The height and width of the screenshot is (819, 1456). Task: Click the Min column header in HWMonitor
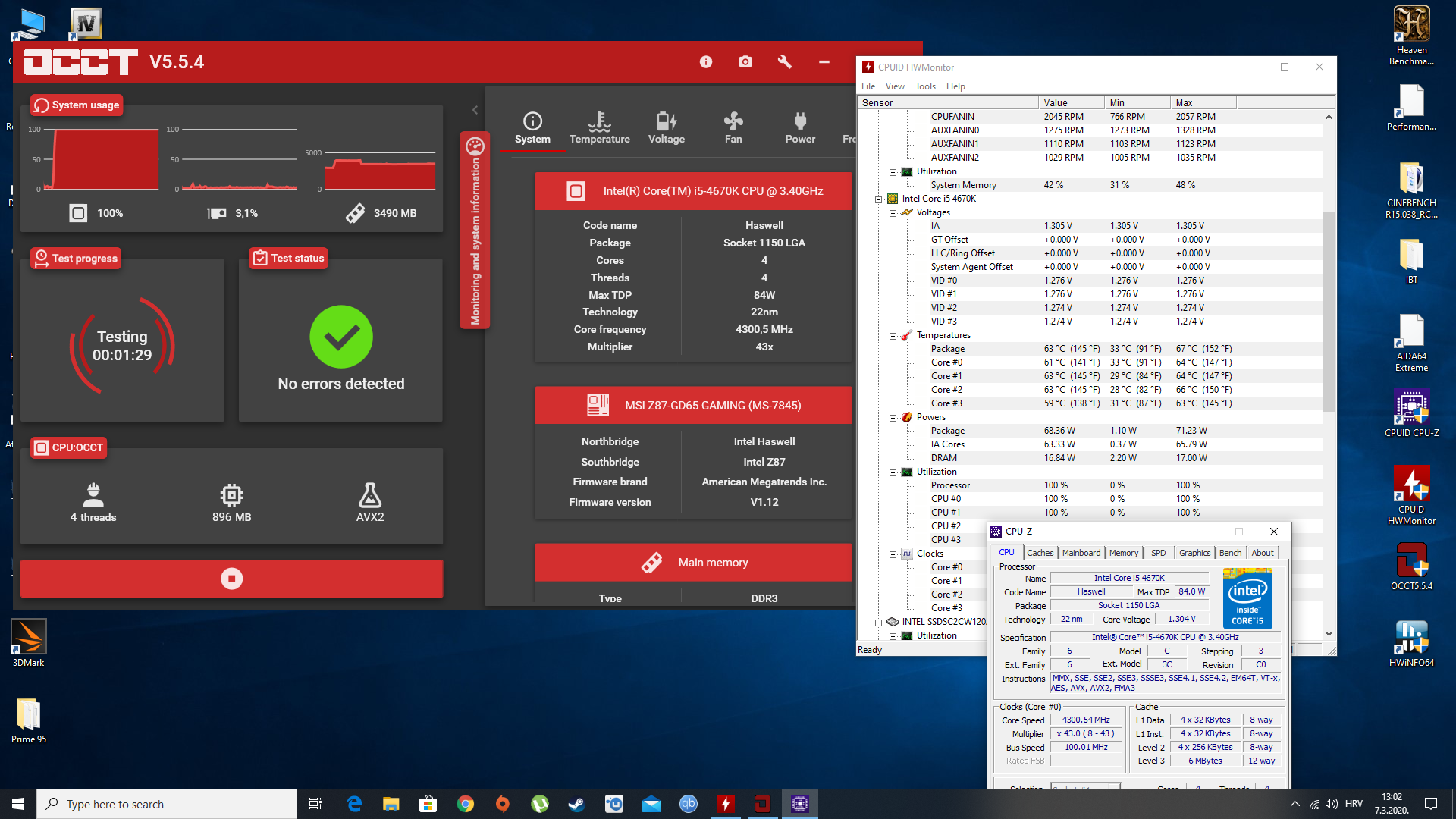[x=1137, y=102]
